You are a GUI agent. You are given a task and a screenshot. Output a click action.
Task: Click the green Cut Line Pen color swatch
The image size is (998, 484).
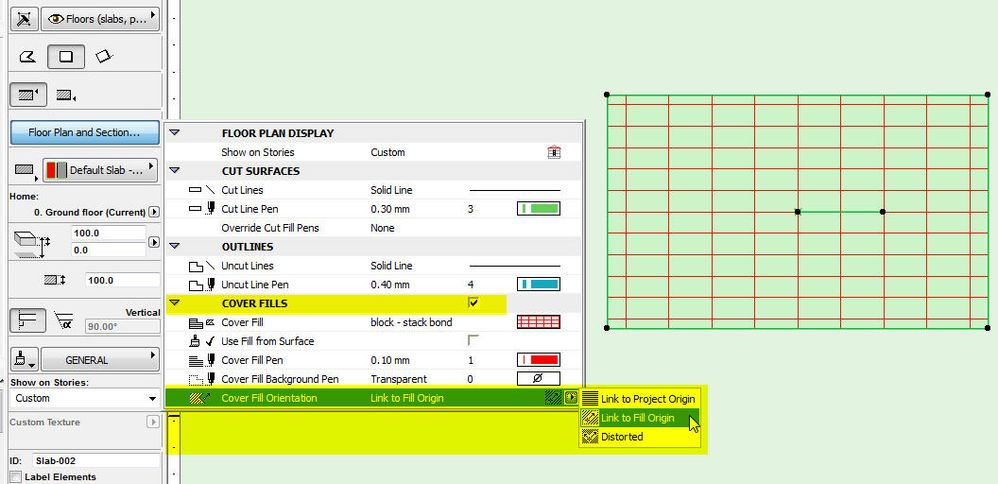click(538, 208)
